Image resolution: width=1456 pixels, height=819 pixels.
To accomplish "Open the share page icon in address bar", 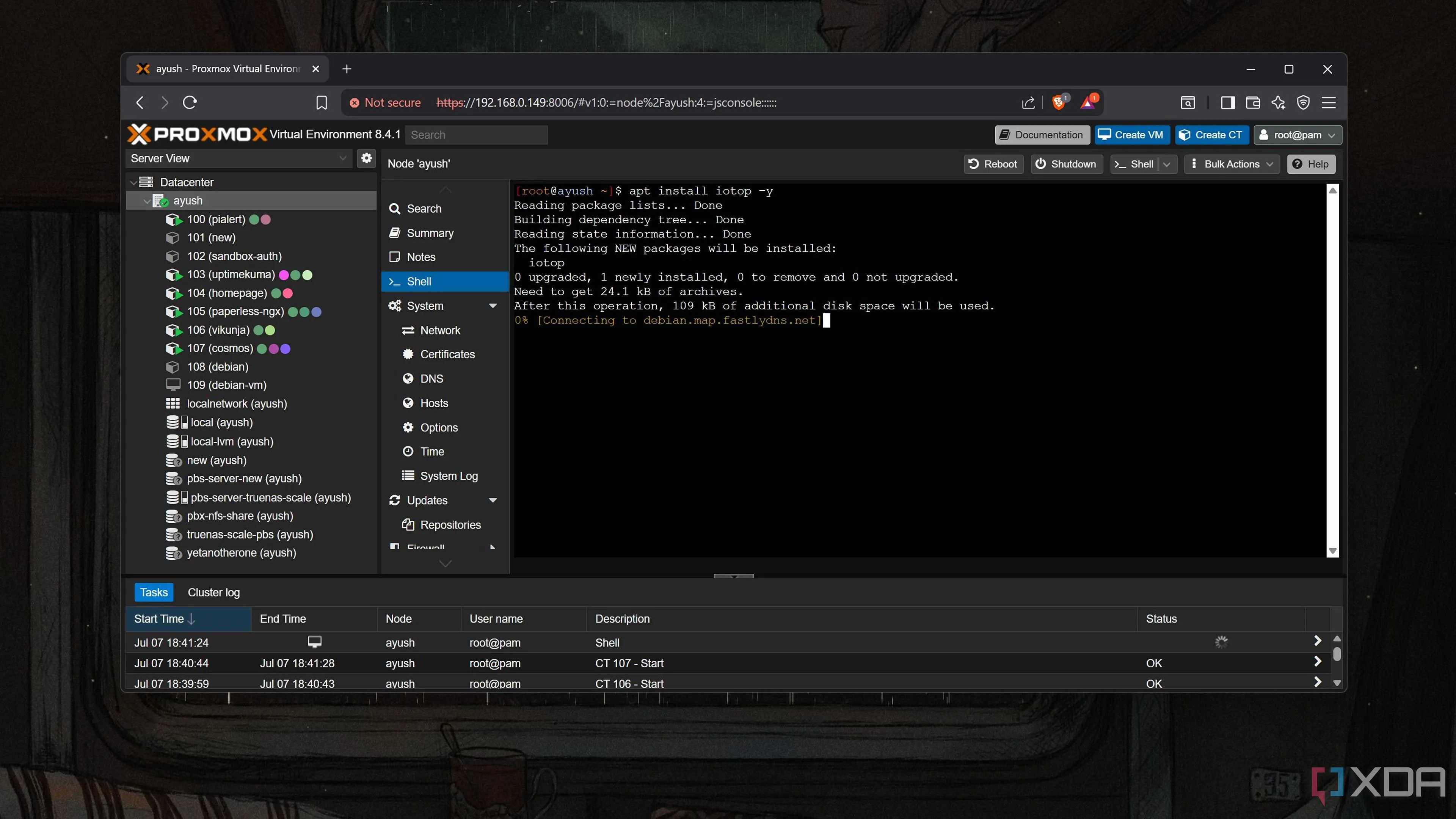I will [x=1028, y=102].
